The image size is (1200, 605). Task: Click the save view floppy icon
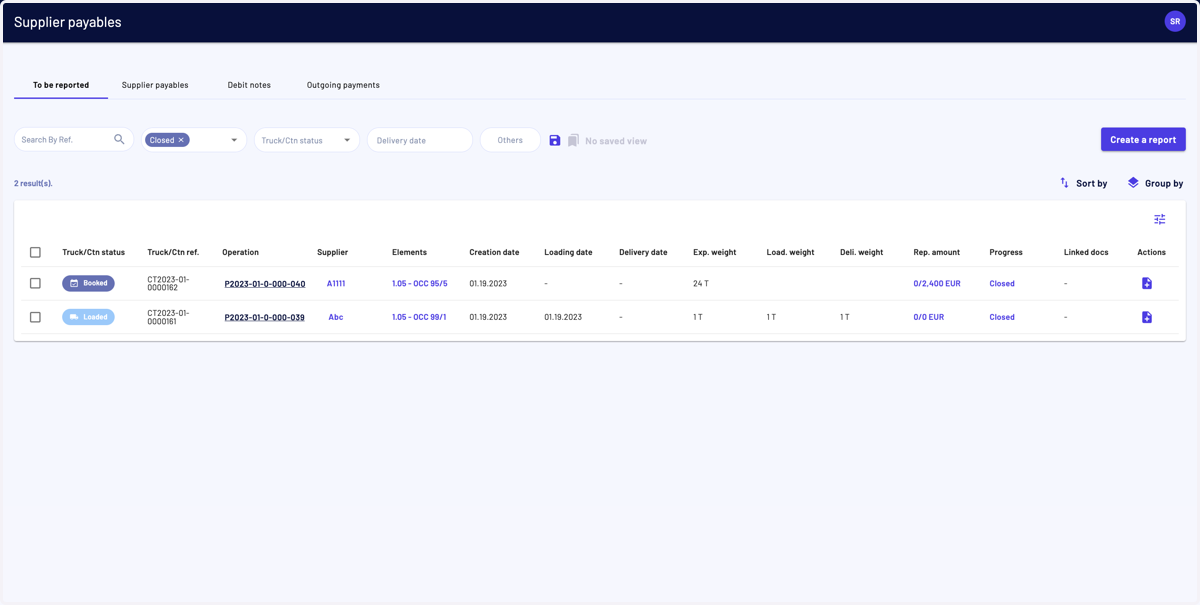[555, 140]
